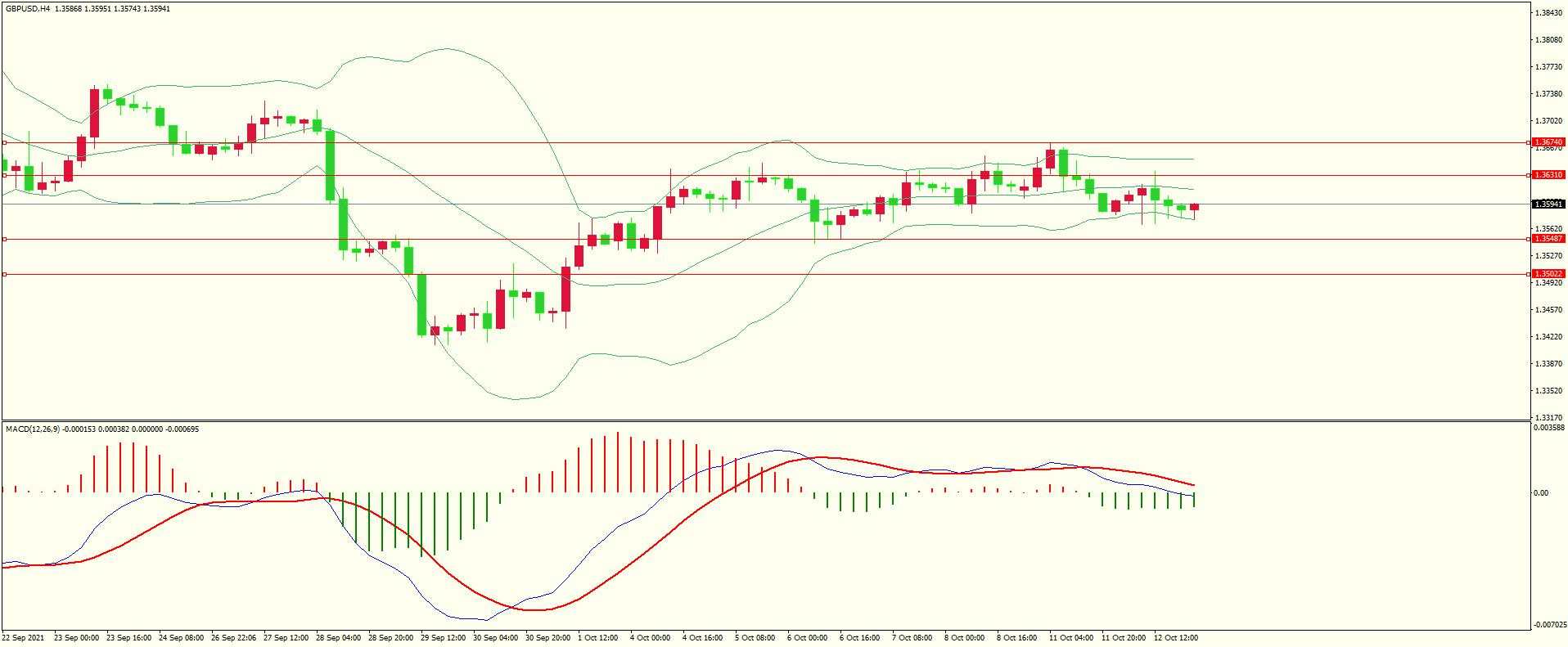The height and width of the screenshot is (647, 1568).
Task: Click the 26 Sep 22:06 time label
Action: pos(233,637)
